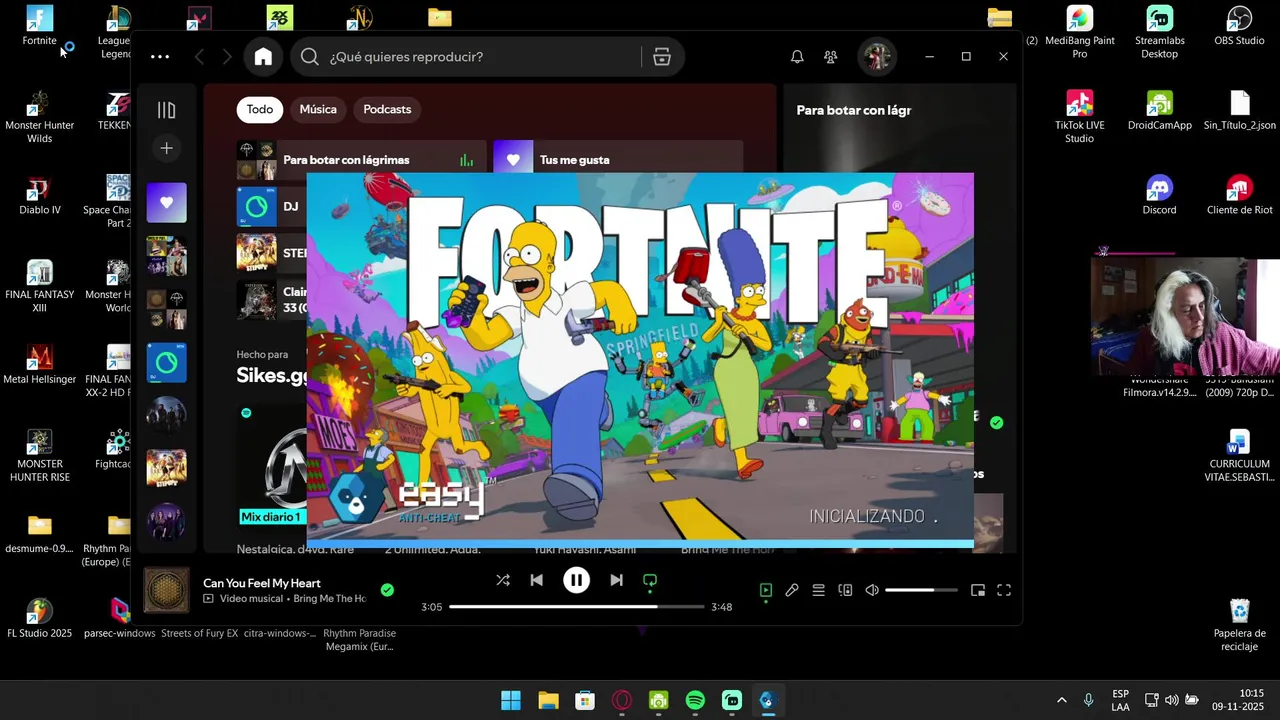Open the DJ icon in the sidebar
This screenshot has height=720, width=1280.
click(166, 363)
